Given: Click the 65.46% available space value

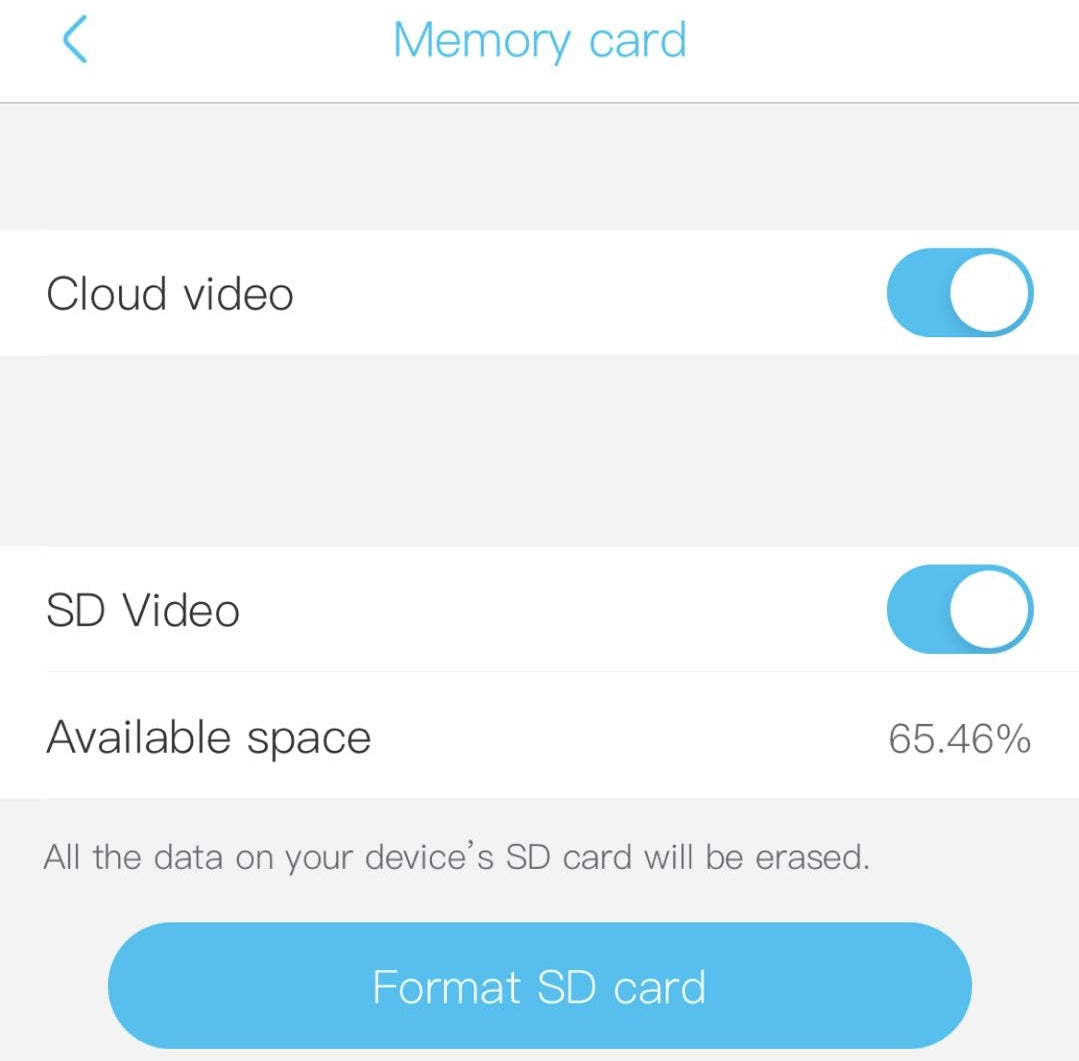Looking at the screenshot, I should (959, 739).
